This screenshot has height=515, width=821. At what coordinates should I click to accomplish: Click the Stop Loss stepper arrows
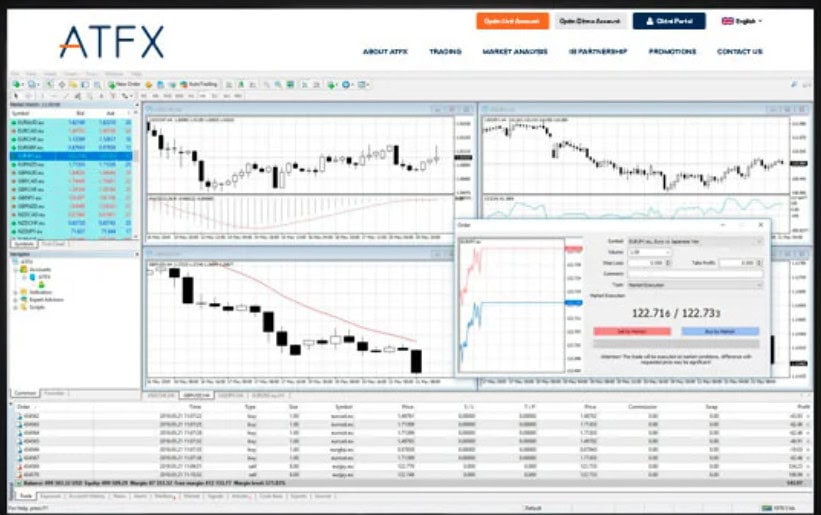coord(668,263)
